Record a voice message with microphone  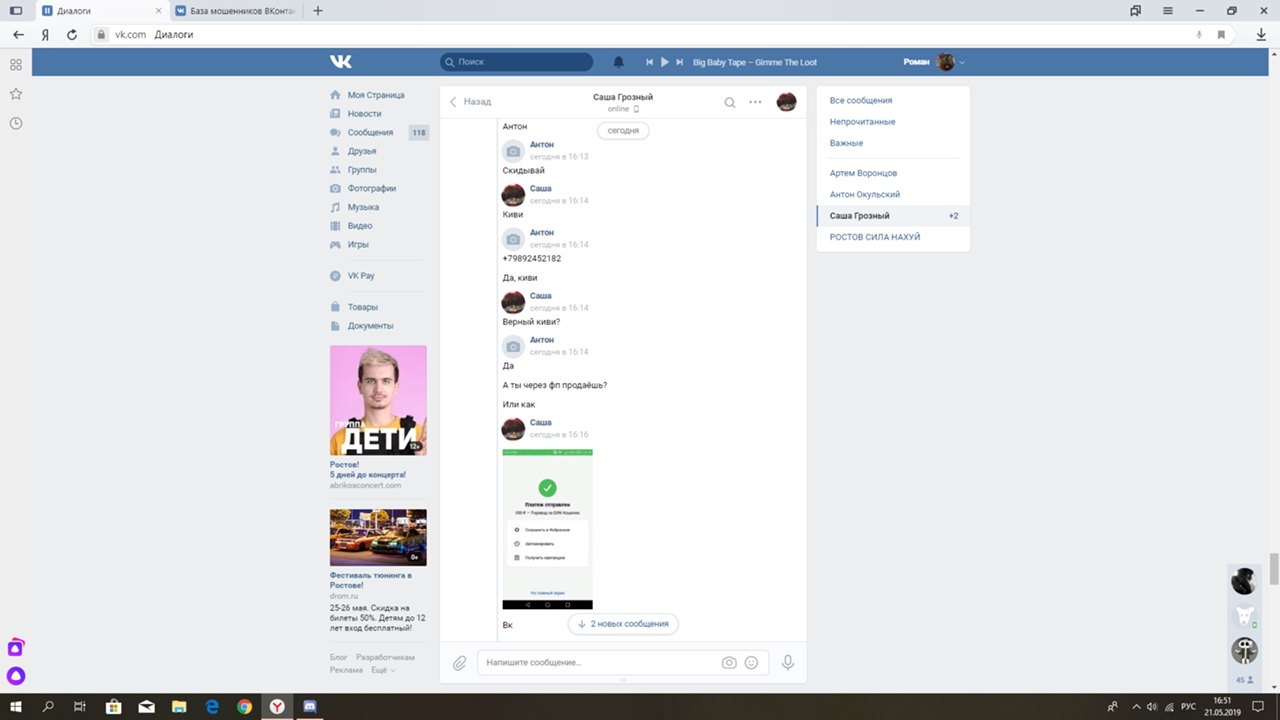click(788, 662)
